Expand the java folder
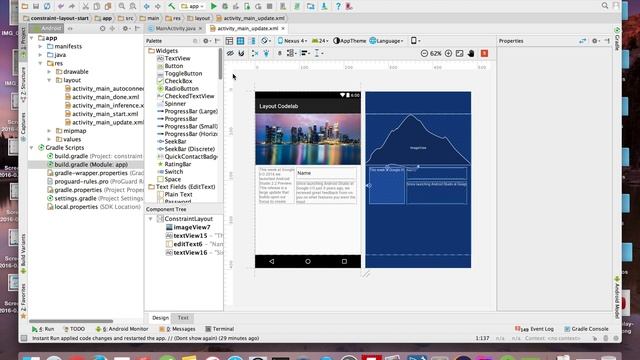 40,55
